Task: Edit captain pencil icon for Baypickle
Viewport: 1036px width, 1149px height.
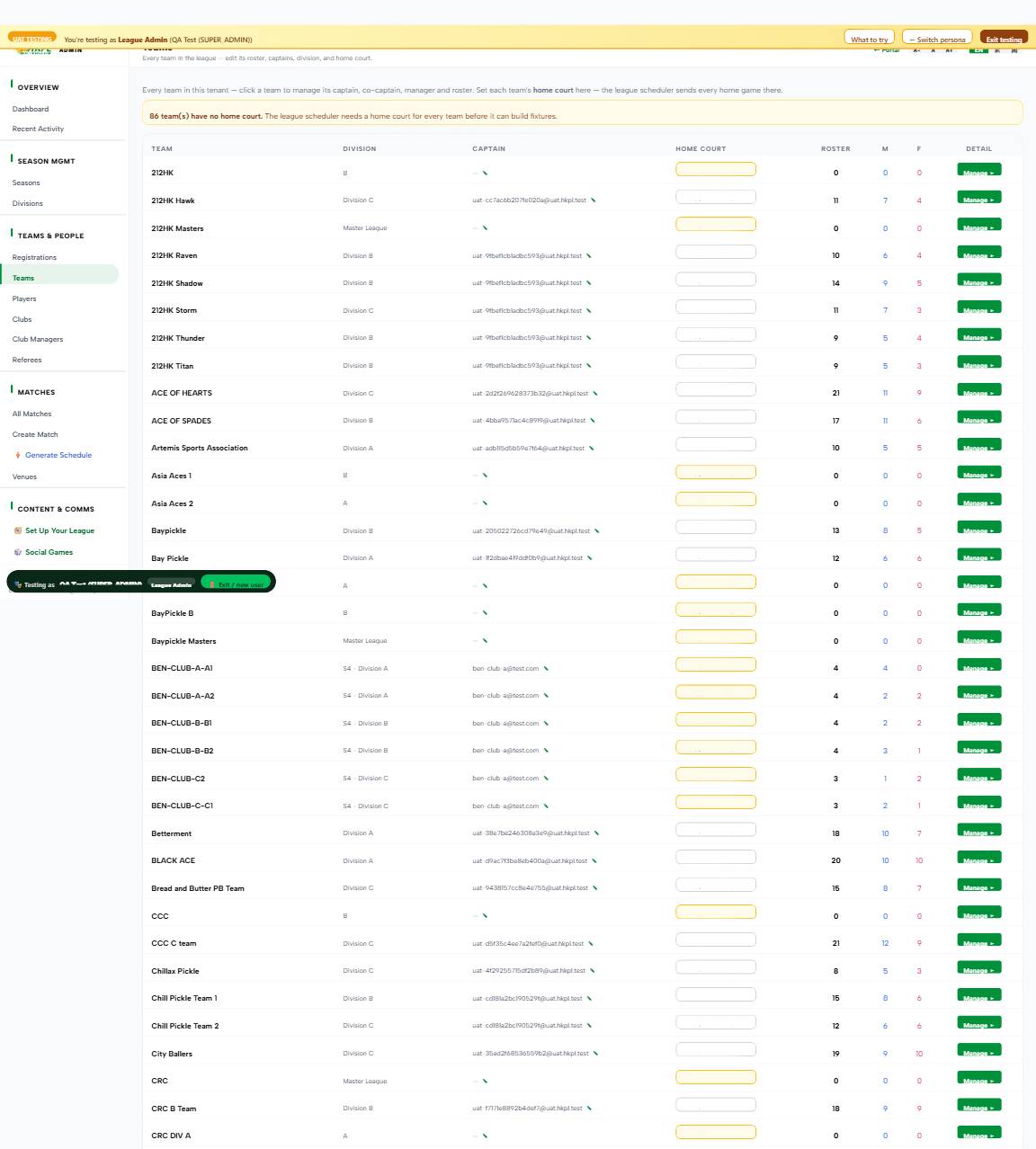Action: pos(596,530)
